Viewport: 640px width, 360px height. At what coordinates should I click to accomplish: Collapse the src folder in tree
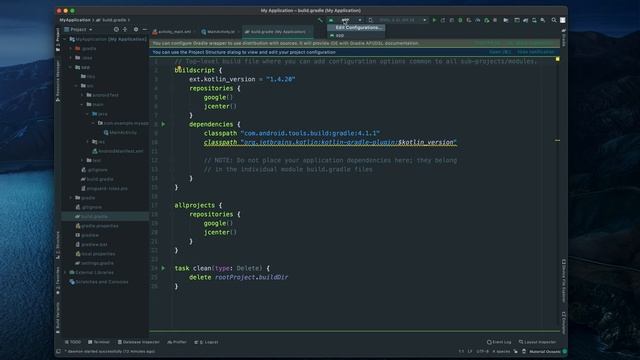[x=77, y=86]
